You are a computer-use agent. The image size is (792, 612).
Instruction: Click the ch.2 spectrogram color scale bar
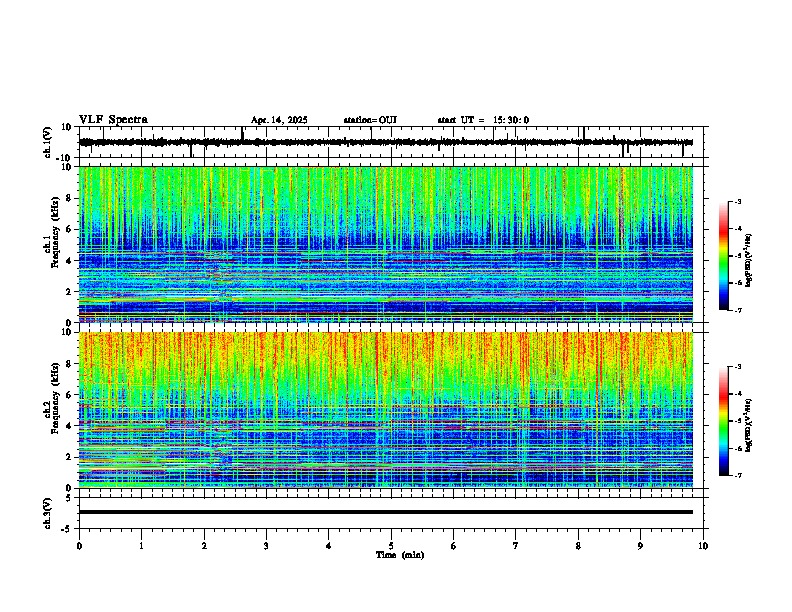coord(724,421)
